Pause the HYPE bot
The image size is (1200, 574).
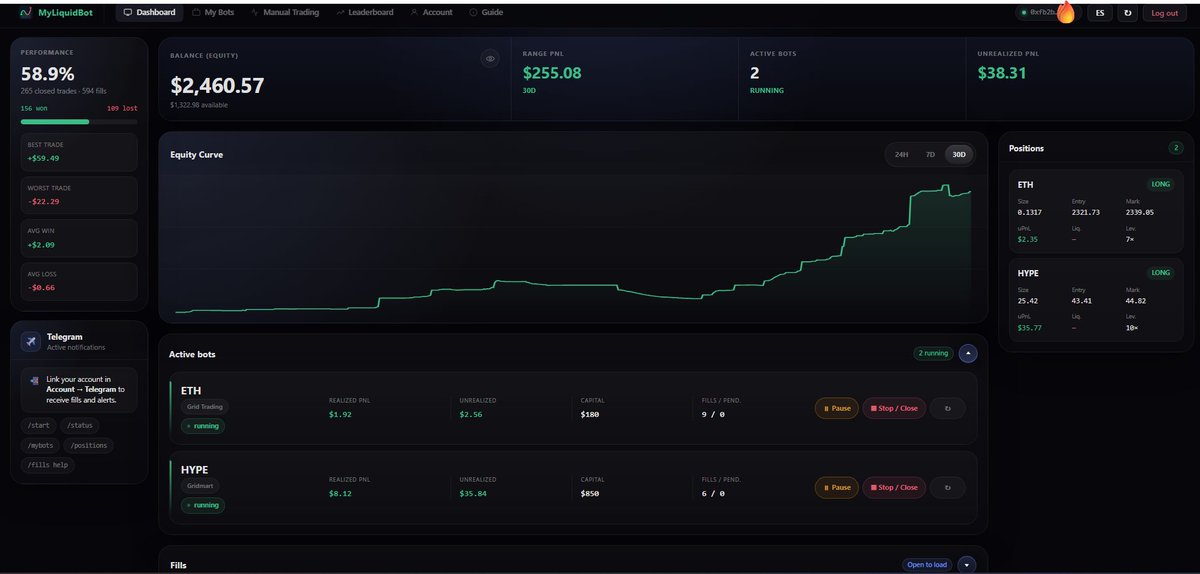(x=837, y=487)
